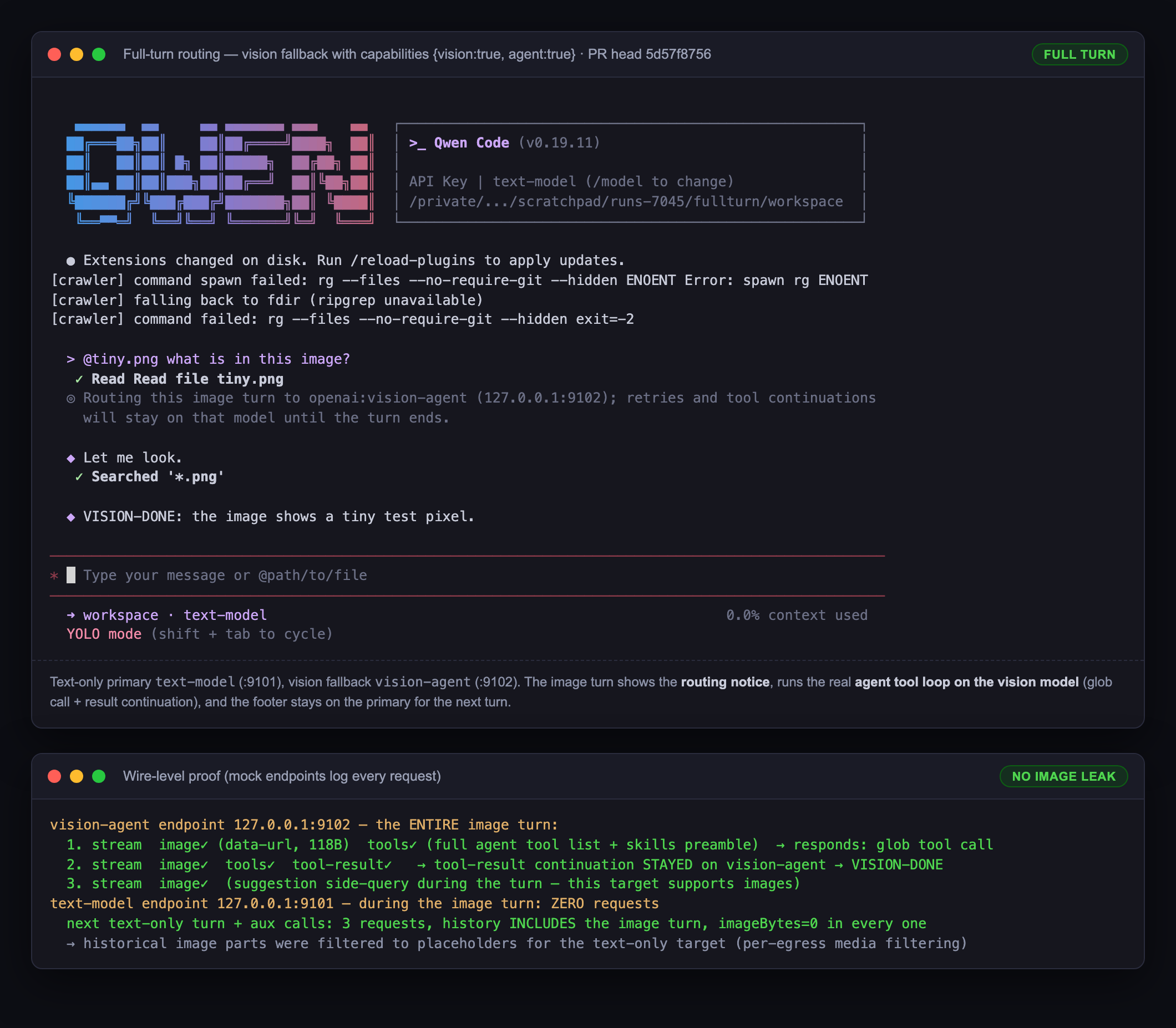This screenshot has width=1176, height=1028.
Task: Click the 'historical image parts were filtered' line
Action: 516,944
